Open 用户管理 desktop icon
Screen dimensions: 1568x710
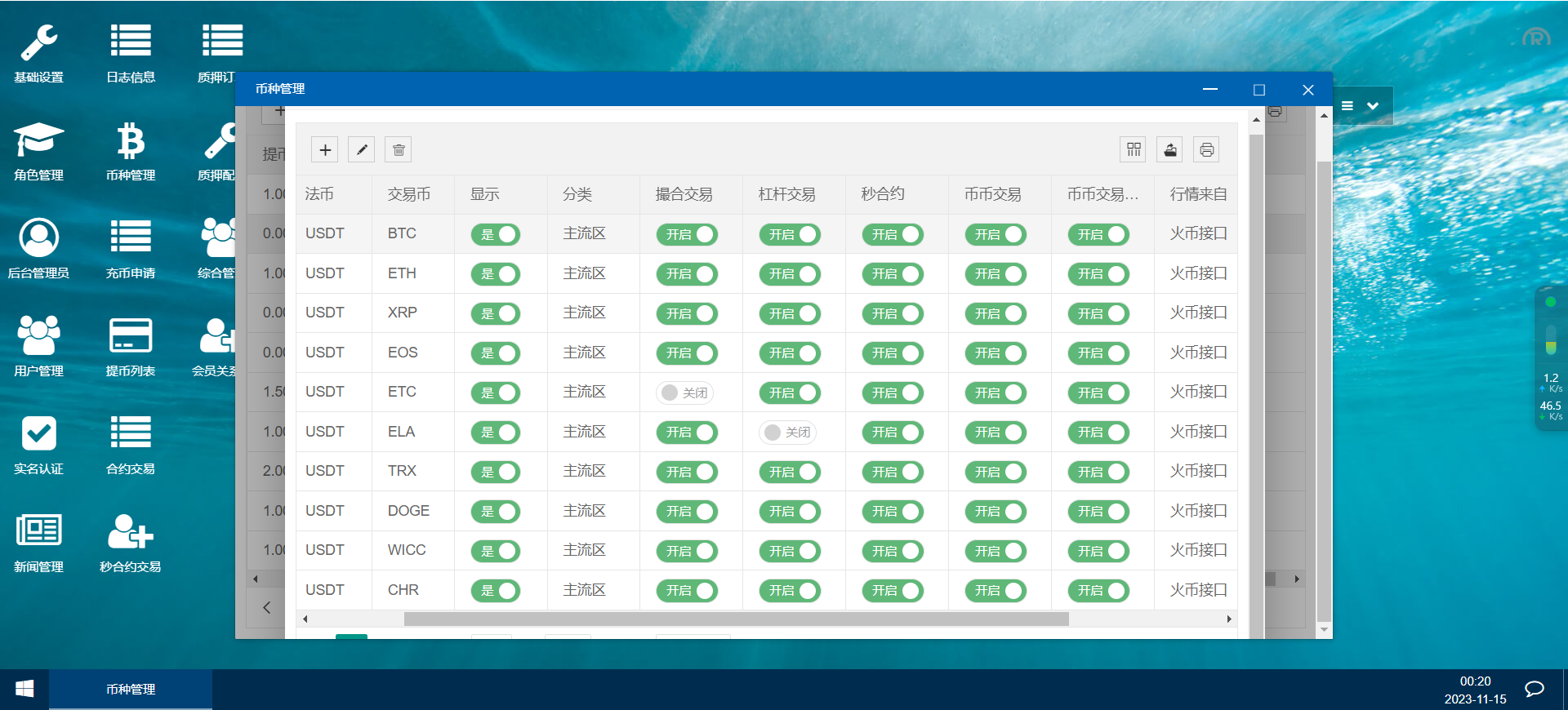(38, 346)
